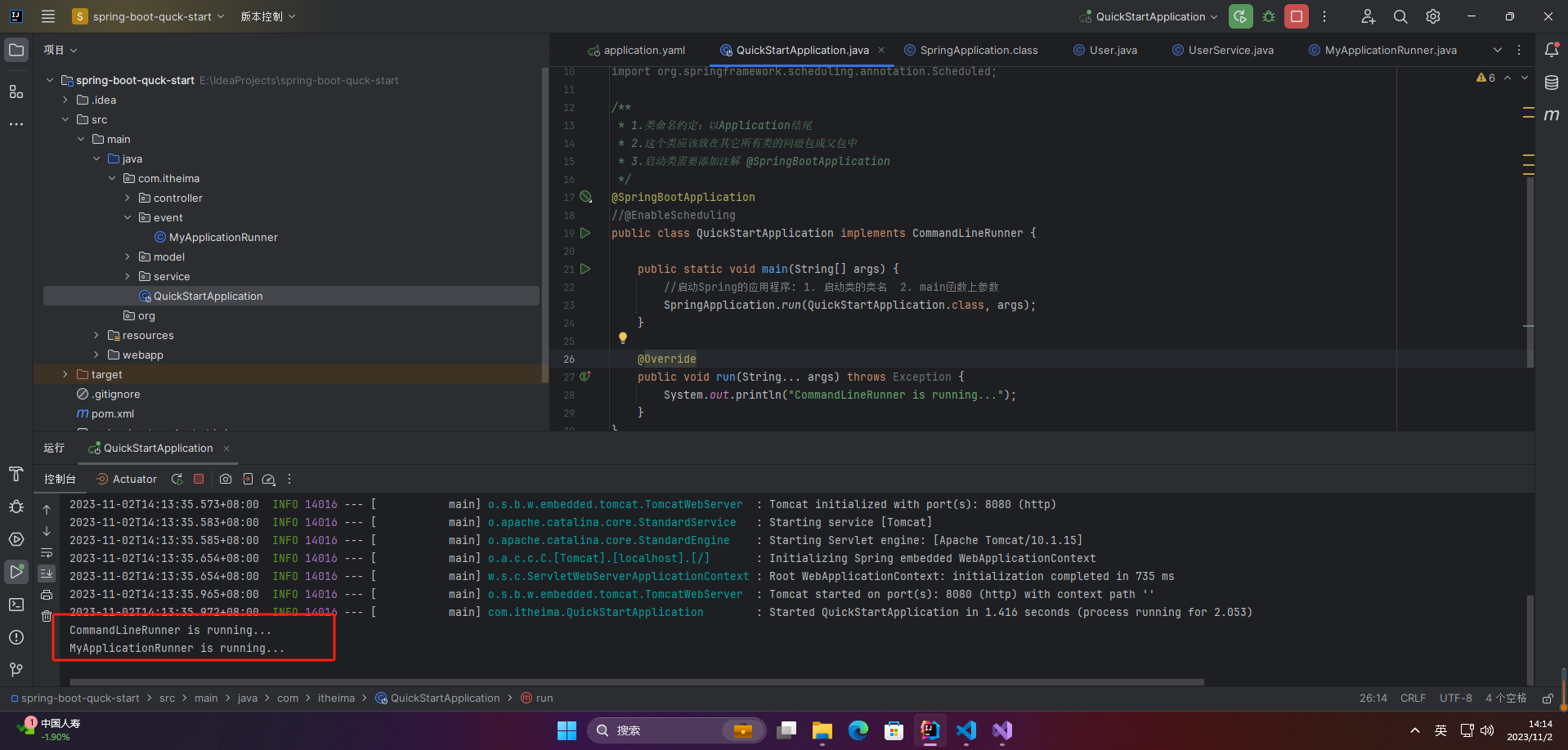The width and height of the screenshot is (1568, 750).
Task: Click run gutter icon beside main method
Action: coord(585,269)
